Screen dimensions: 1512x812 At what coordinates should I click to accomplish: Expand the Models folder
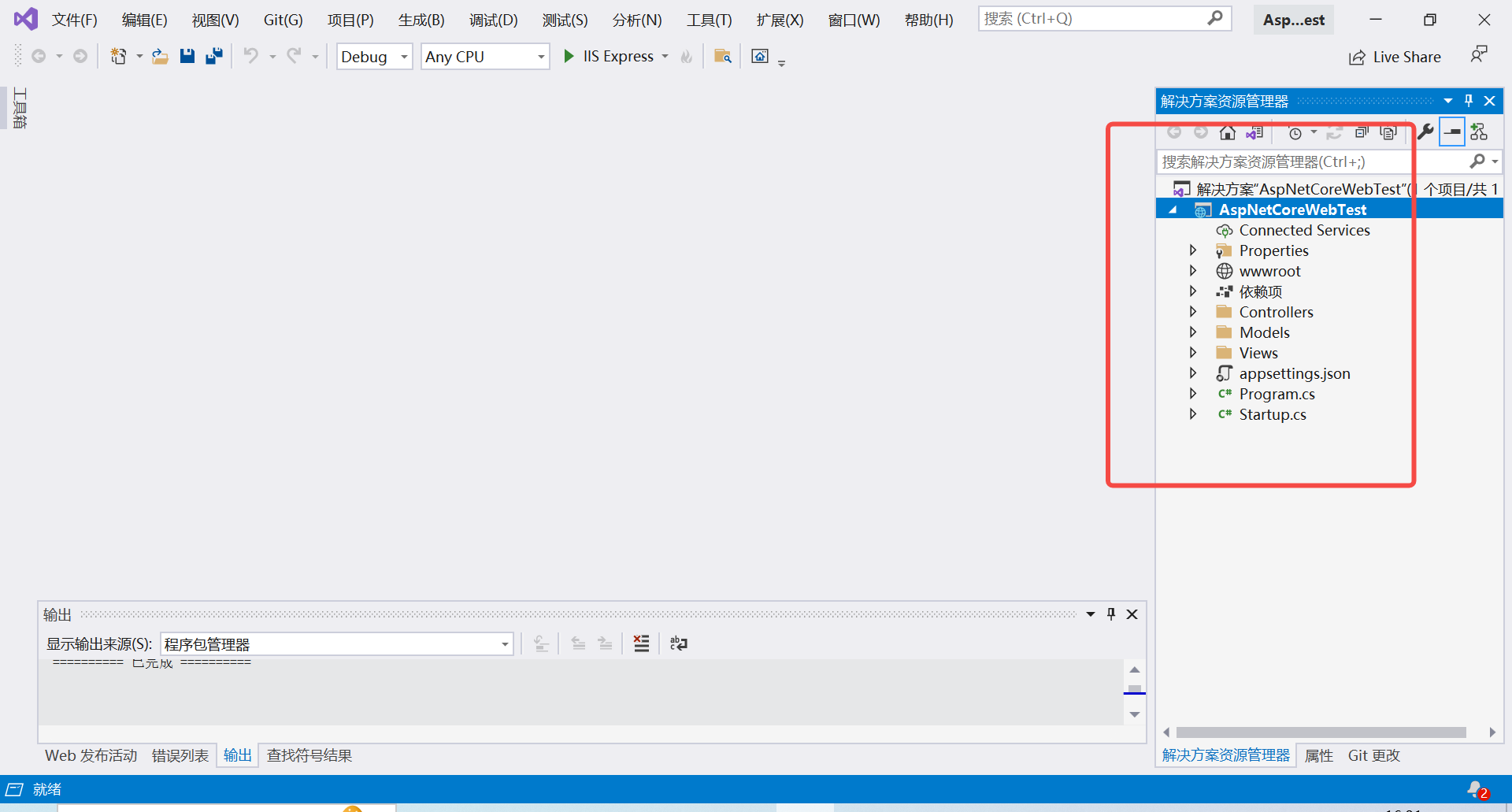1193,332
